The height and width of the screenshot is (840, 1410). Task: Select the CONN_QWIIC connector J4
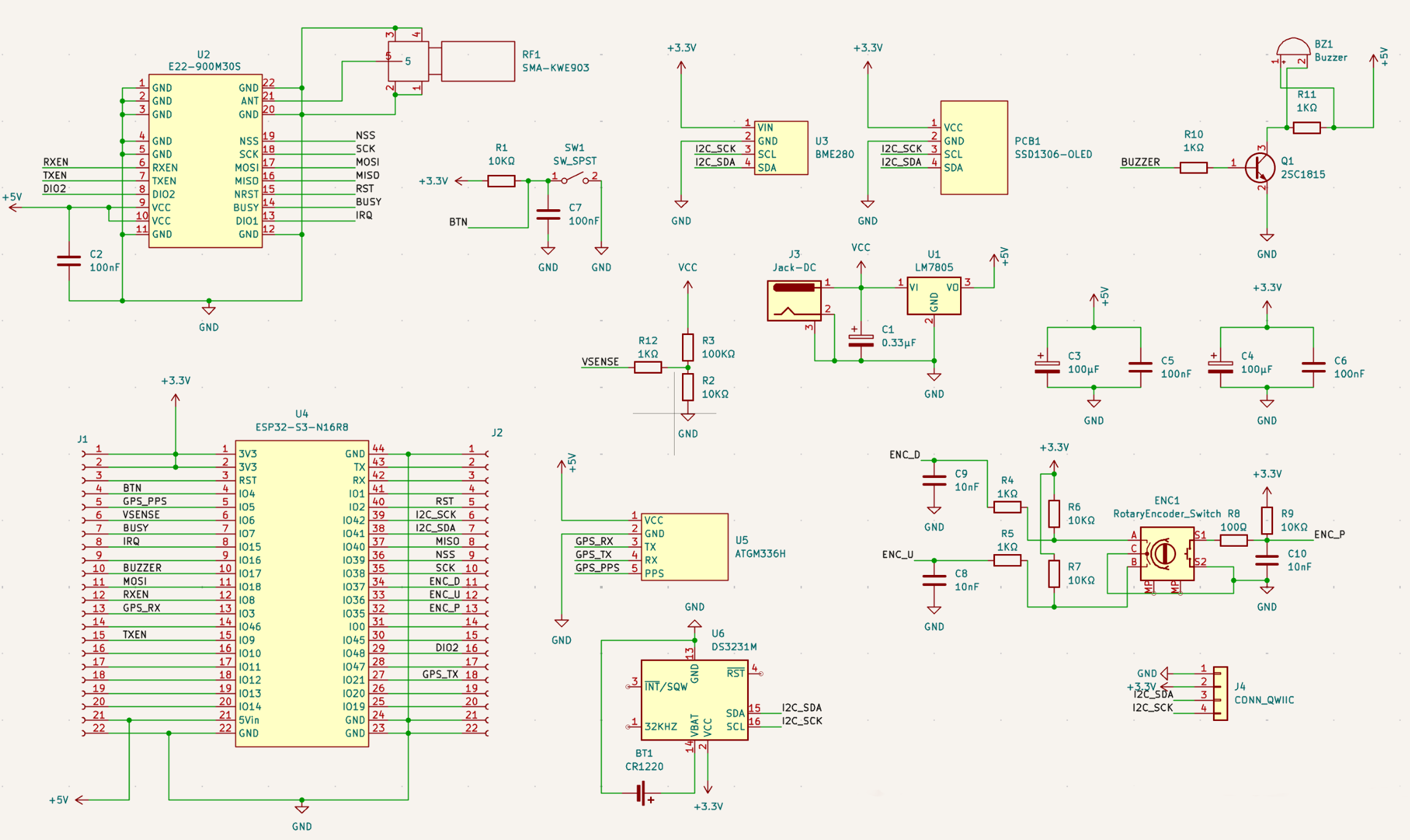[1220, 693]
